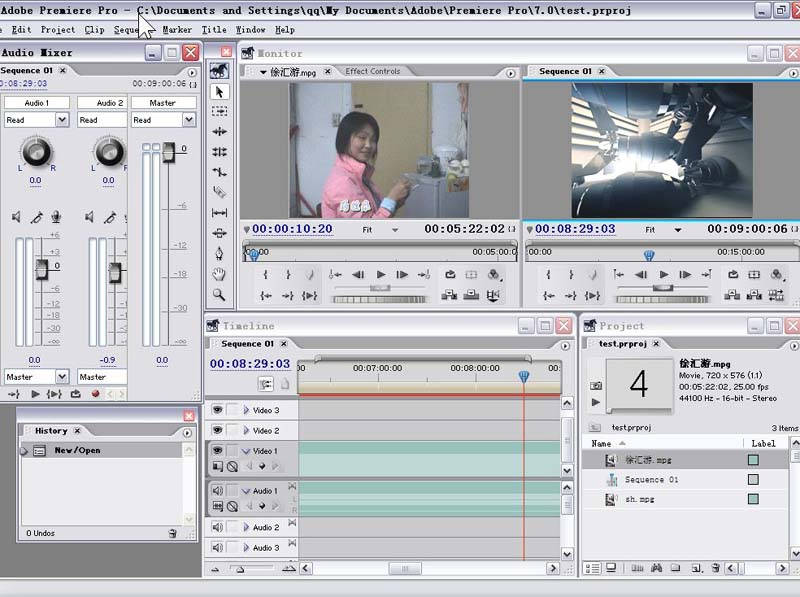800x597 pixels.
Task: Hide the Video 3 track
Action: (x=217, y=410)
